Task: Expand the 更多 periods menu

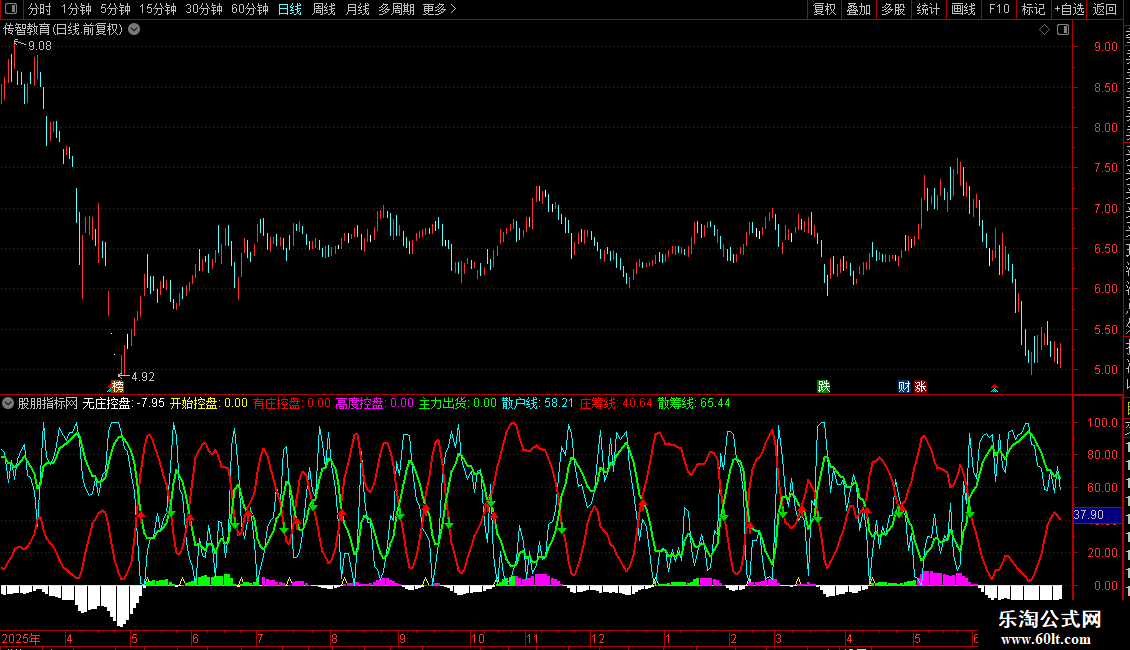Action: pos(439,9)
